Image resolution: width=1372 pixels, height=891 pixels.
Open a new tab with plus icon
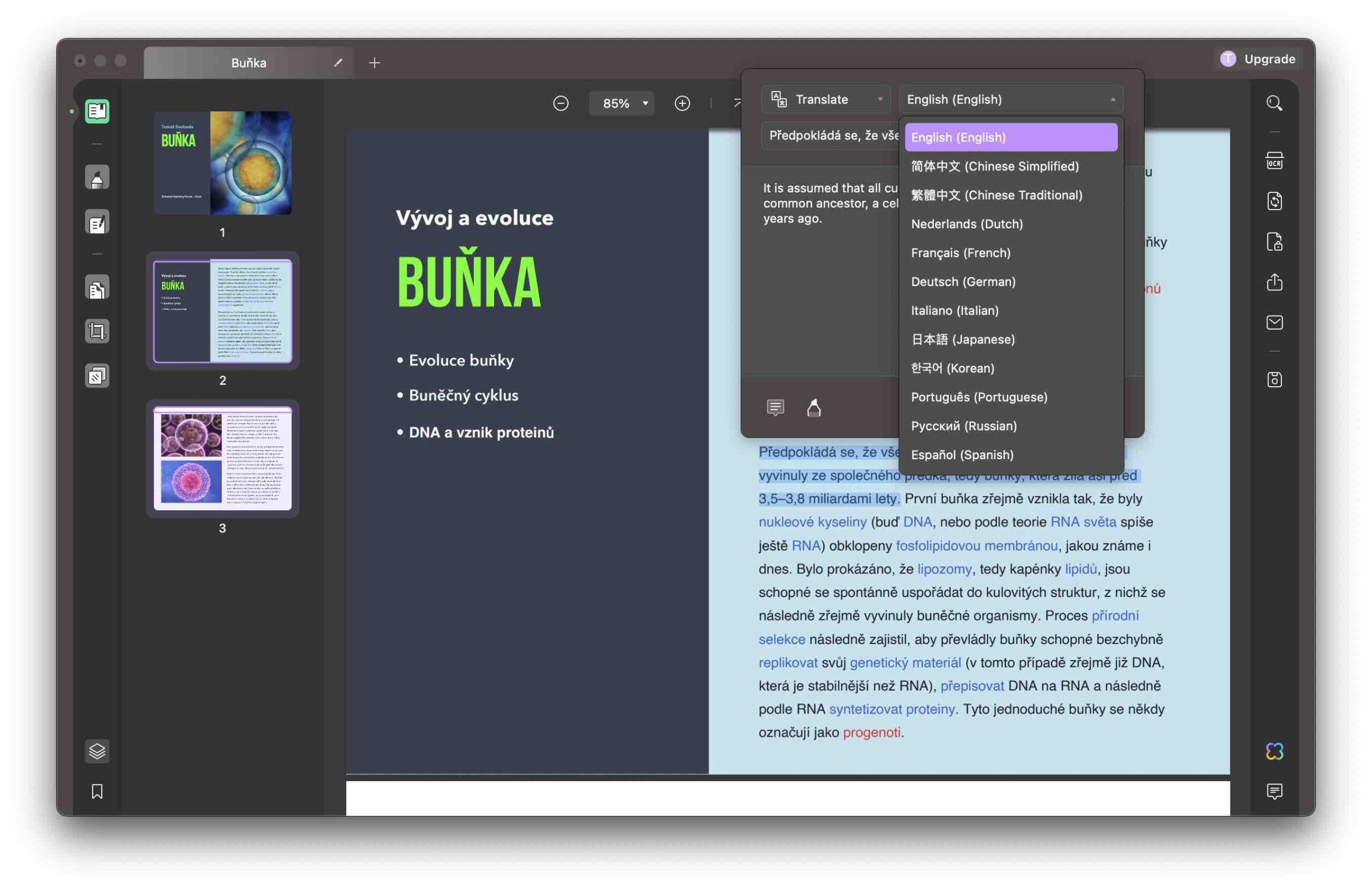point(375,62)
